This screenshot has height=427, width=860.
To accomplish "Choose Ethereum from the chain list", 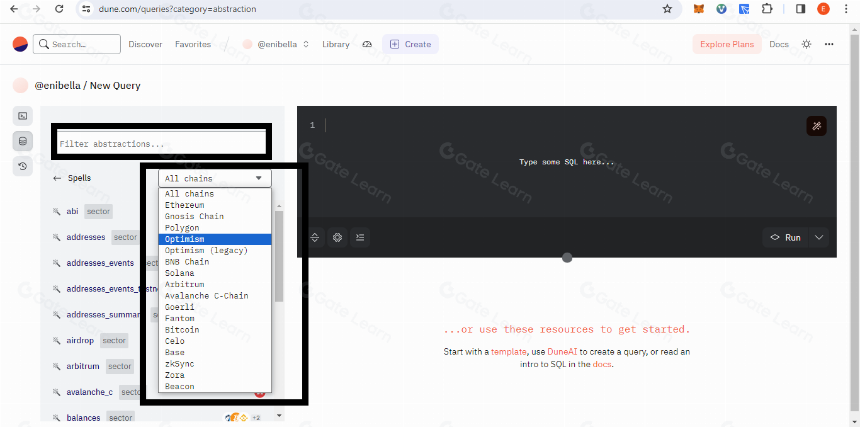I will 214,205.
